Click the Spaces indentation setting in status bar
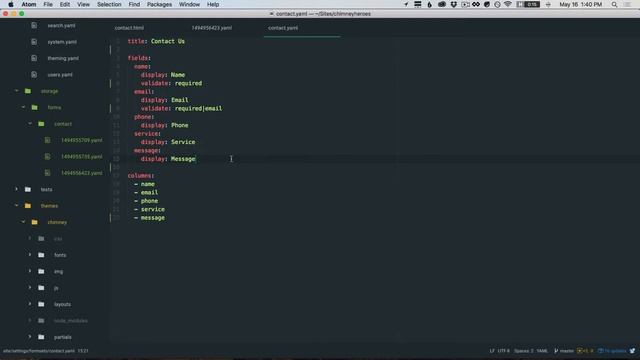Viewport: 640px width, 360px height. [524, 351]
